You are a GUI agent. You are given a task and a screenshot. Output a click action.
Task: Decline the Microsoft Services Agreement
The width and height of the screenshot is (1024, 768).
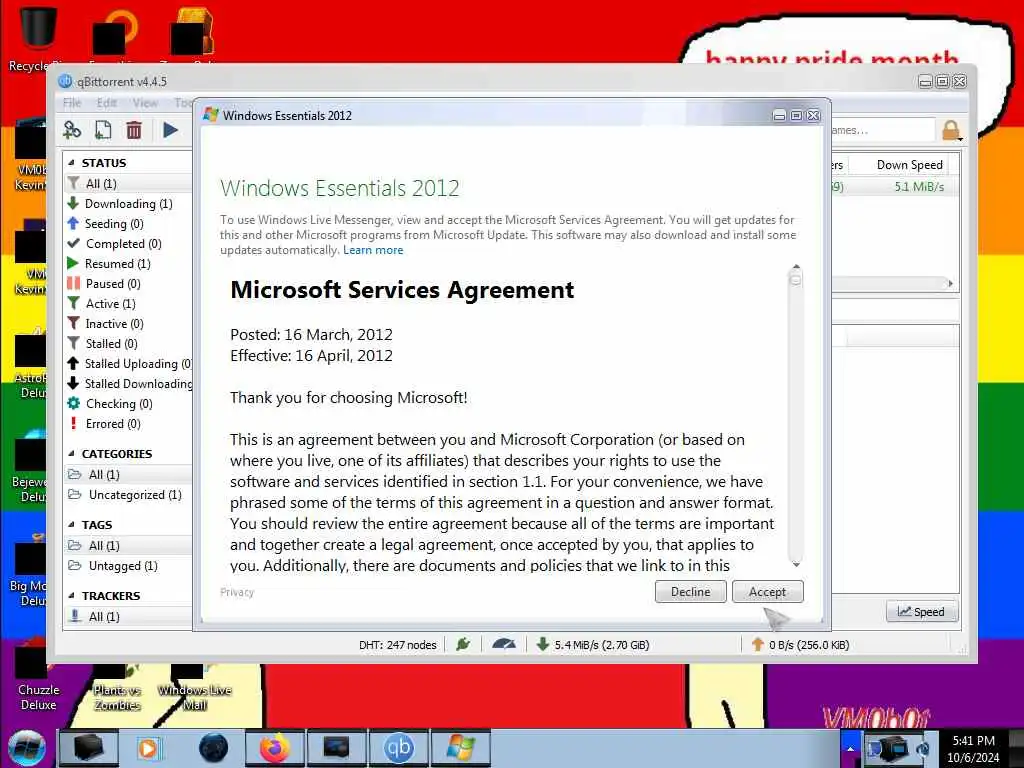pyautogui.click(x=690, y=592)
